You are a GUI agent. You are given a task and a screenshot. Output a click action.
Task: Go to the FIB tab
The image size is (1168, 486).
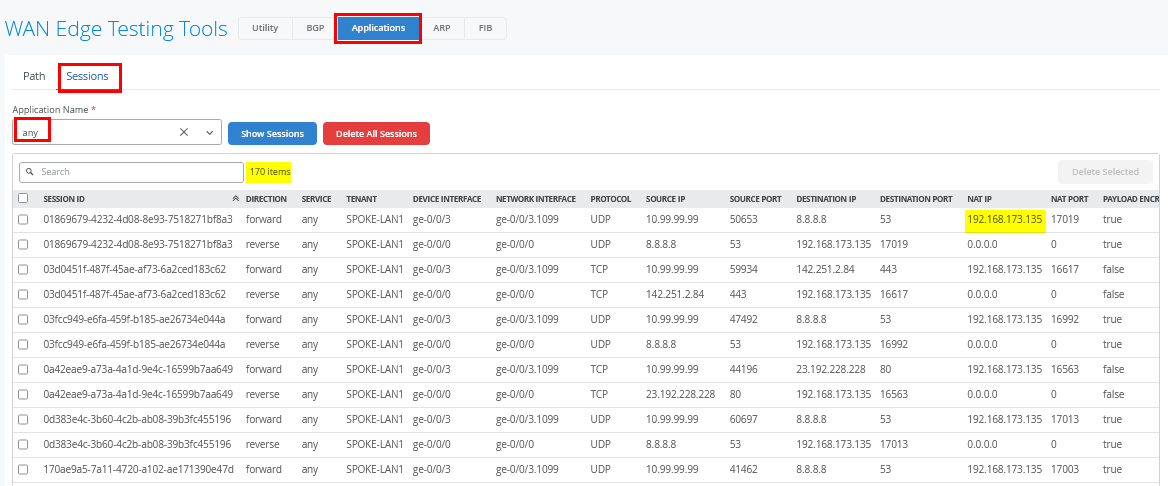pos(485,28)
